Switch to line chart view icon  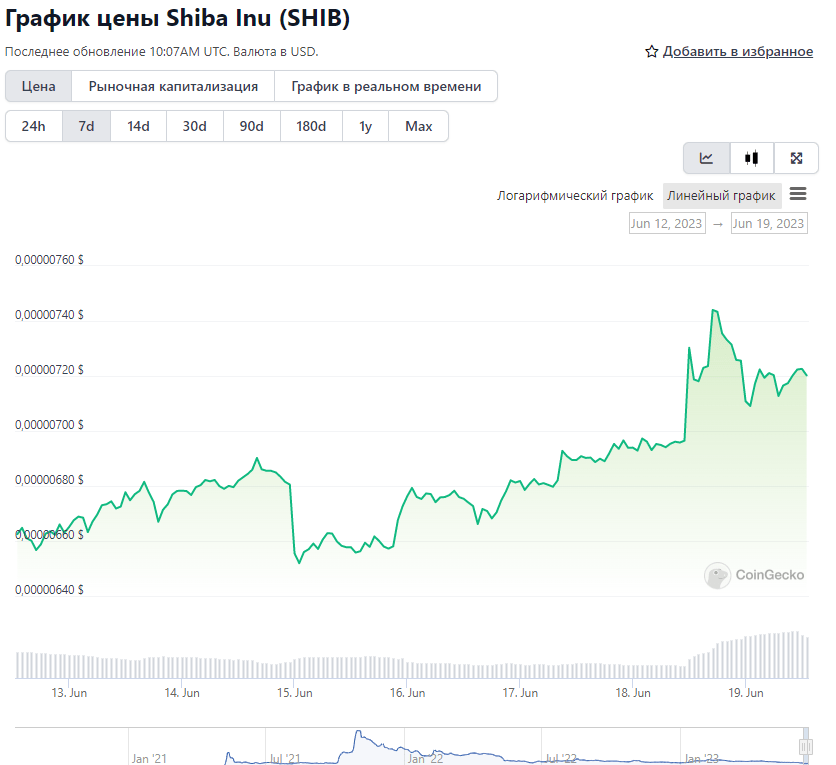[706, 158]
